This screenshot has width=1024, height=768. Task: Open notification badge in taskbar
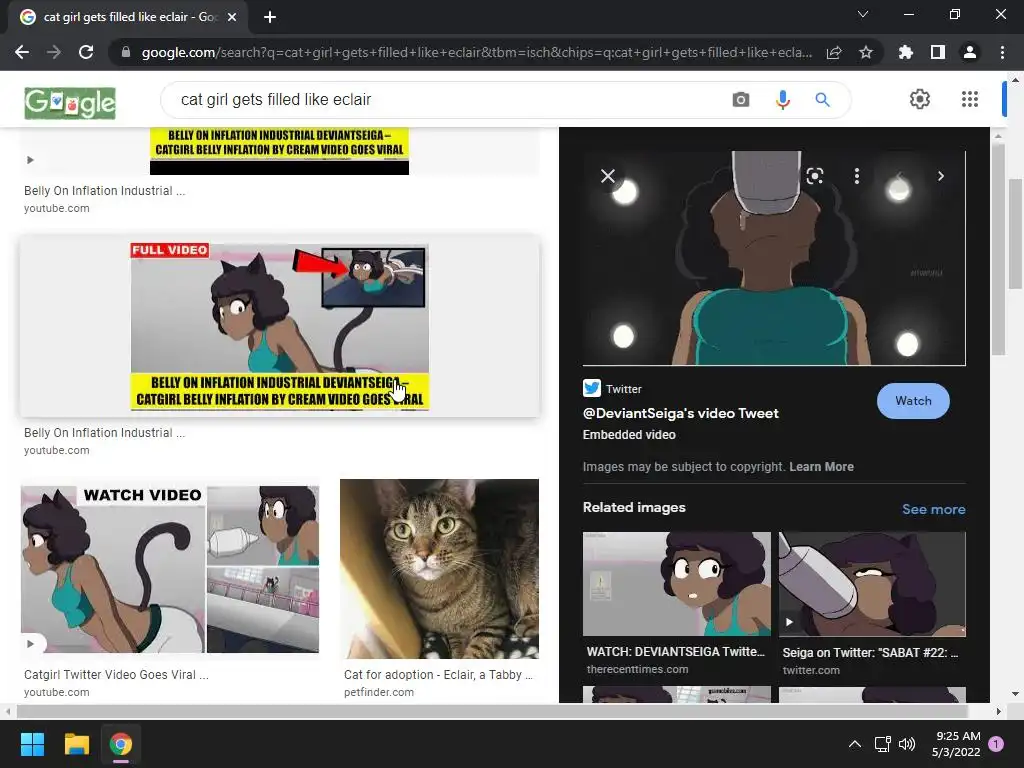[x=996, y=744]
